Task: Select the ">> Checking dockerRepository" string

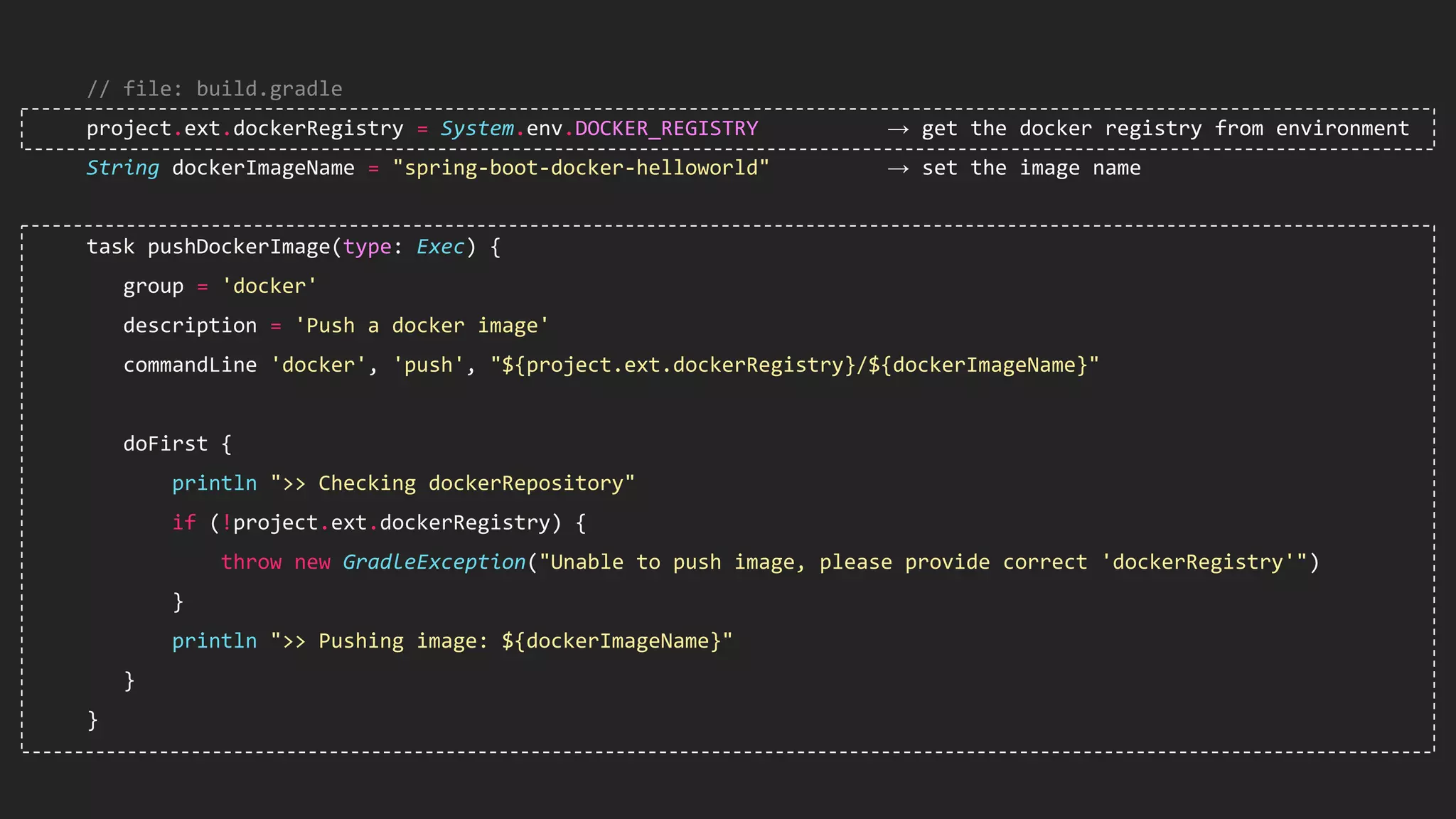Action: coord(452,483)
